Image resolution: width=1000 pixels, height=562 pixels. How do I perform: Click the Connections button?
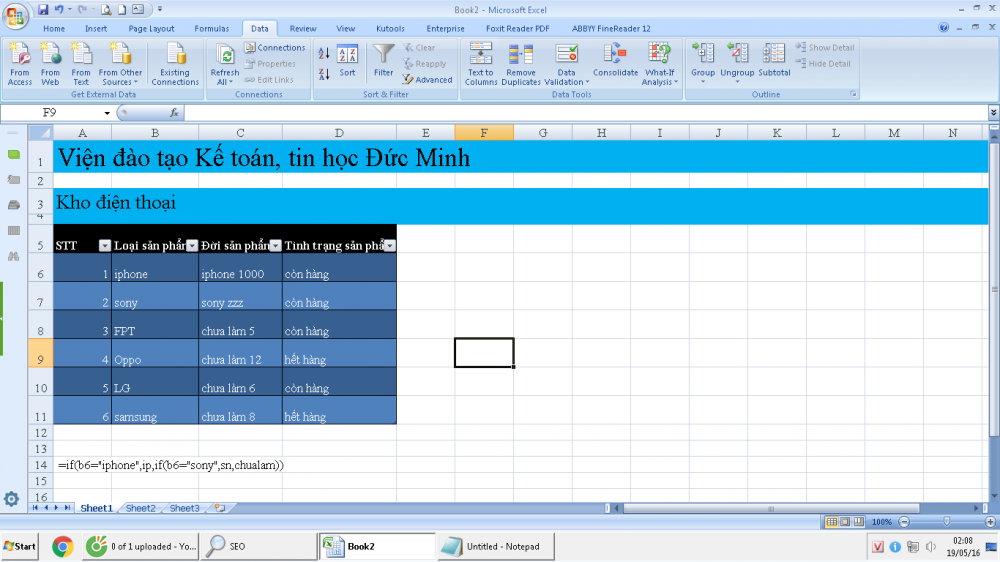click(x=275, y=47)
